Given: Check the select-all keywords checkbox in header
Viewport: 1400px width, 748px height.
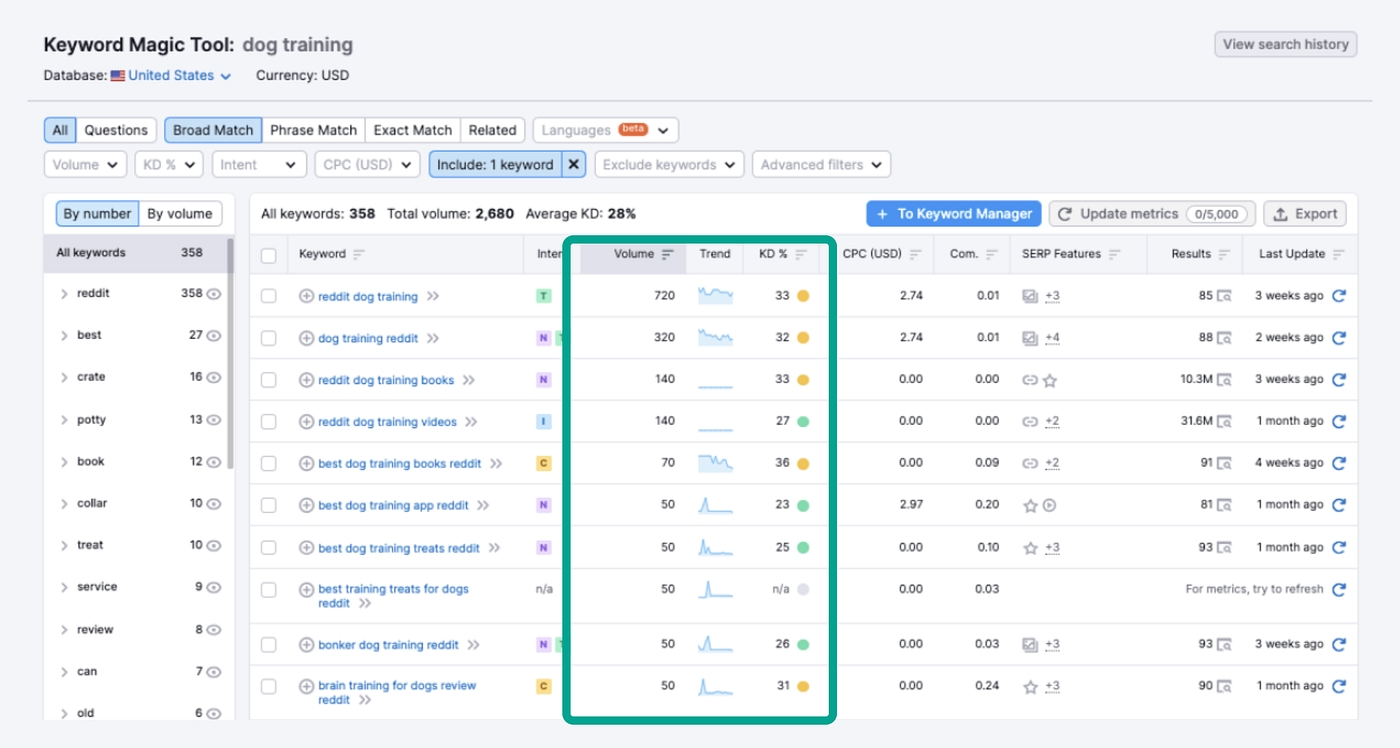Looking at the screenshot, I should click(x=268, y=255).
